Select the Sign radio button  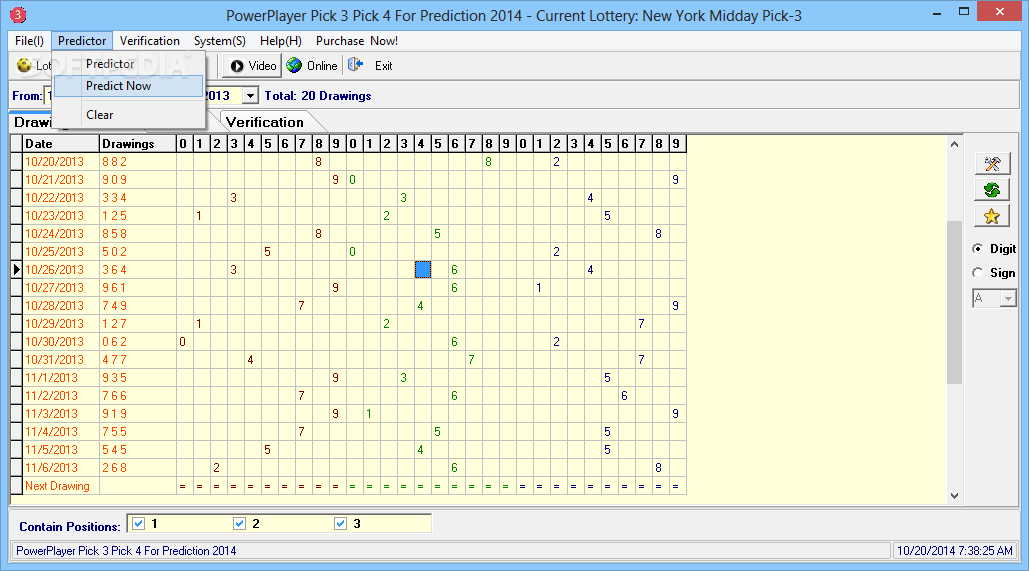[x=978, y=272]
